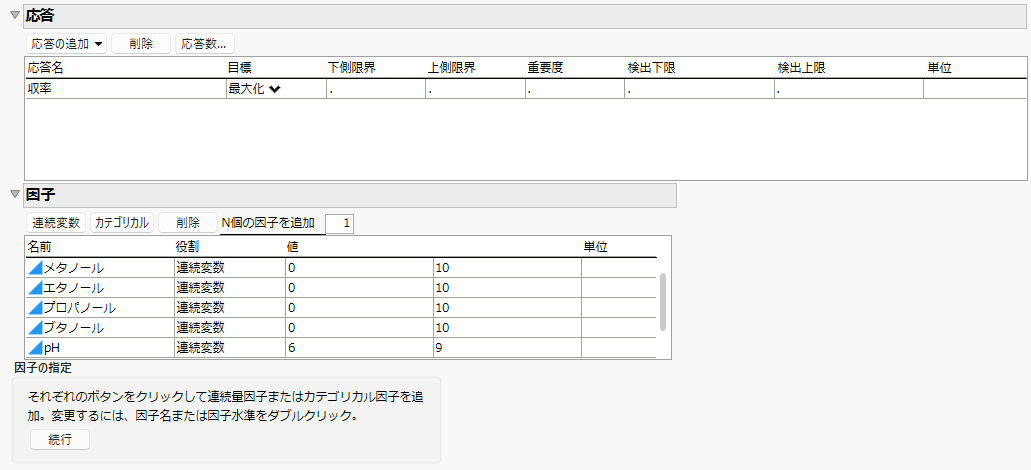This screenshot has height=470, width=1031.
Task: Open the 最大化 goal dropdown for 収率
Action: (254, 89)
